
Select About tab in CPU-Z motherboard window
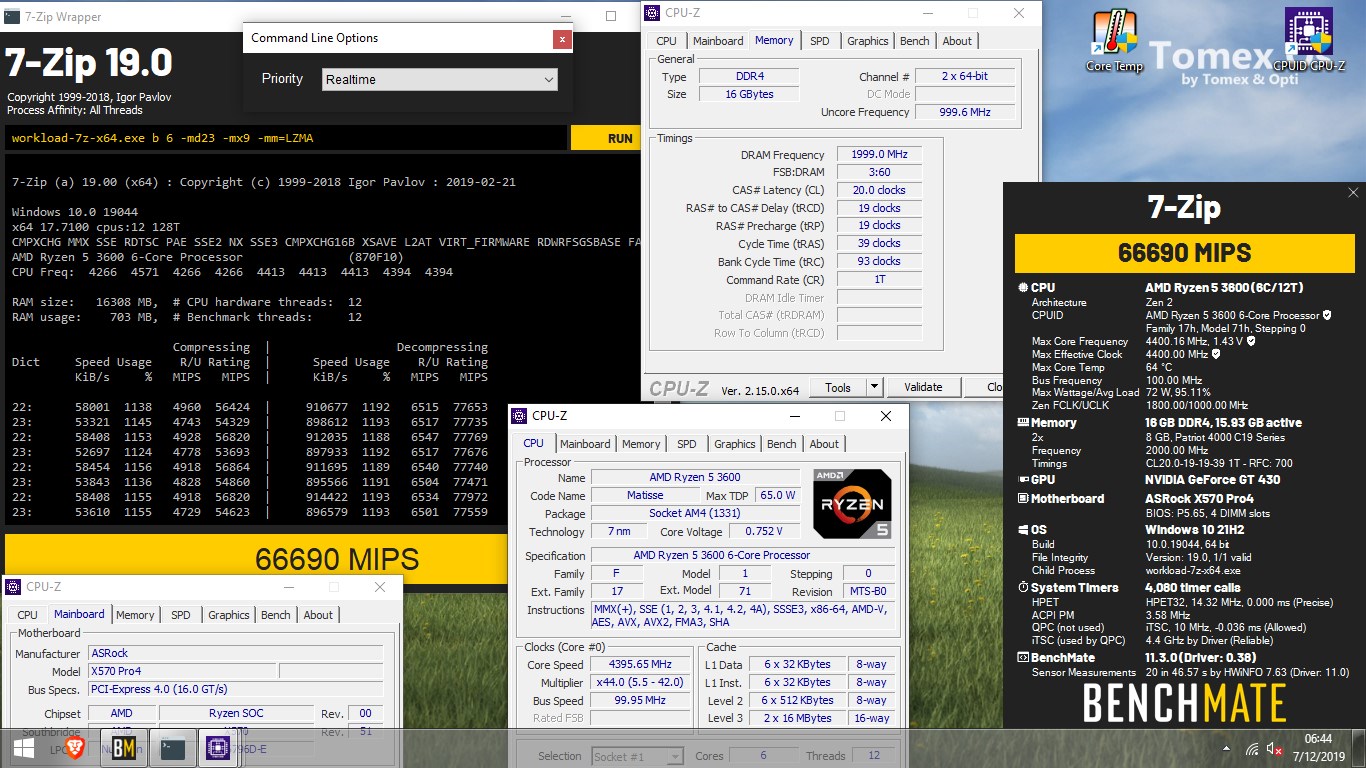pos(318,615)
